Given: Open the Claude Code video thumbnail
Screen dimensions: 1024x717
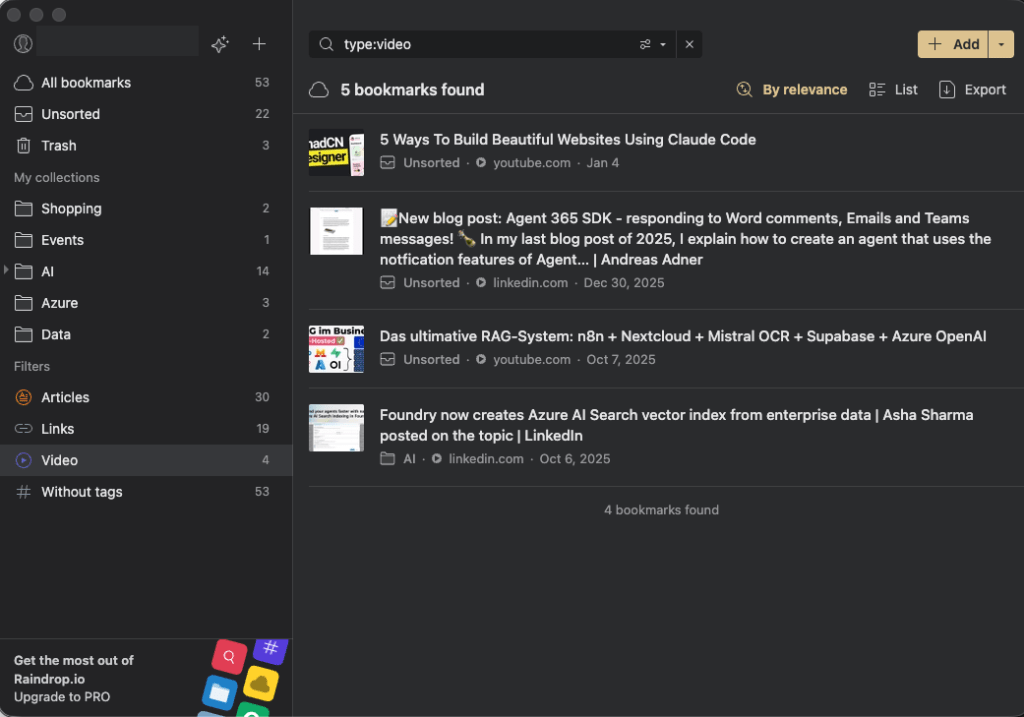Looking at the screenshot, I should click(336, 152).
